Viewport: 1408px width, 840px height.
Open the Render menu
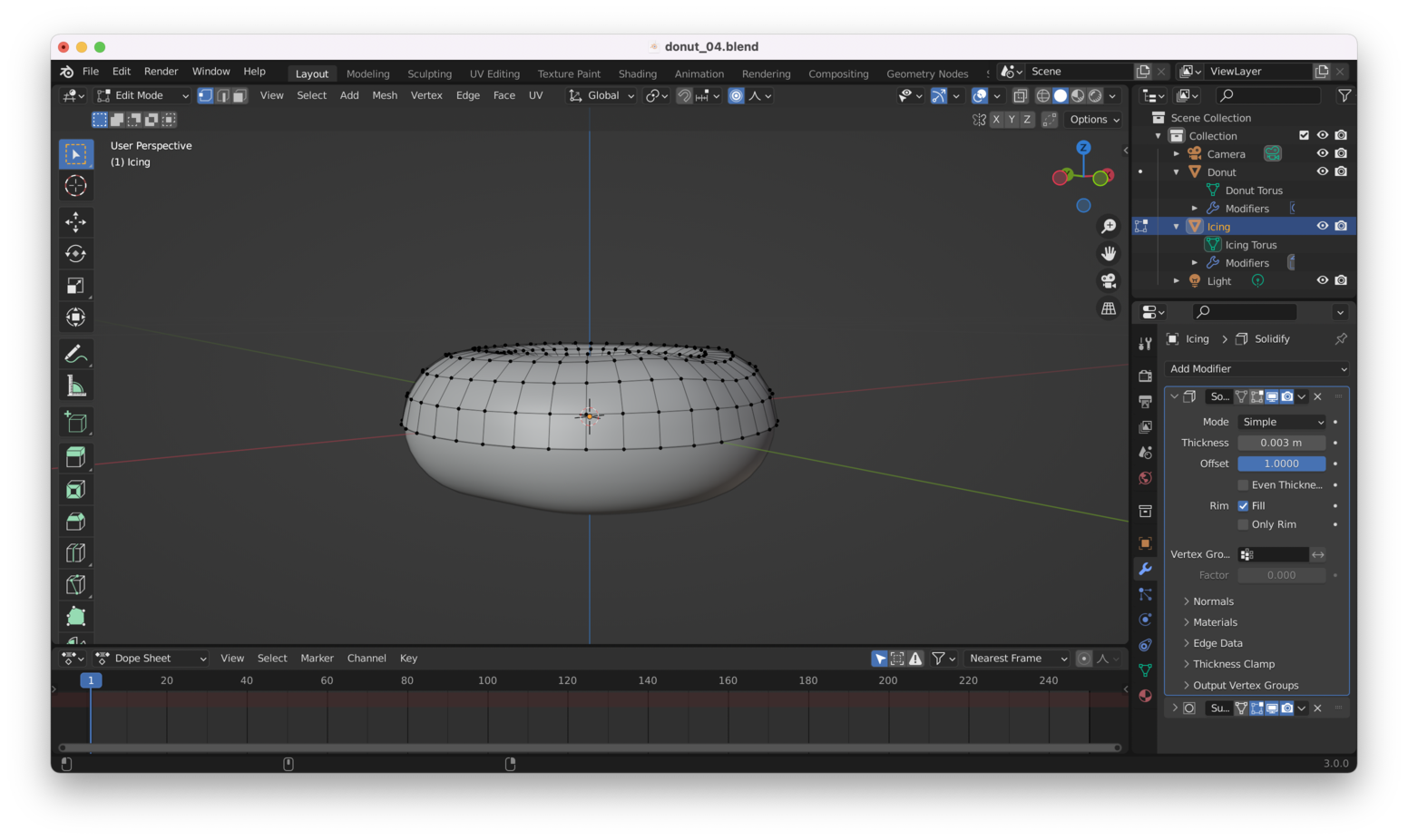[x=161, y=72]
